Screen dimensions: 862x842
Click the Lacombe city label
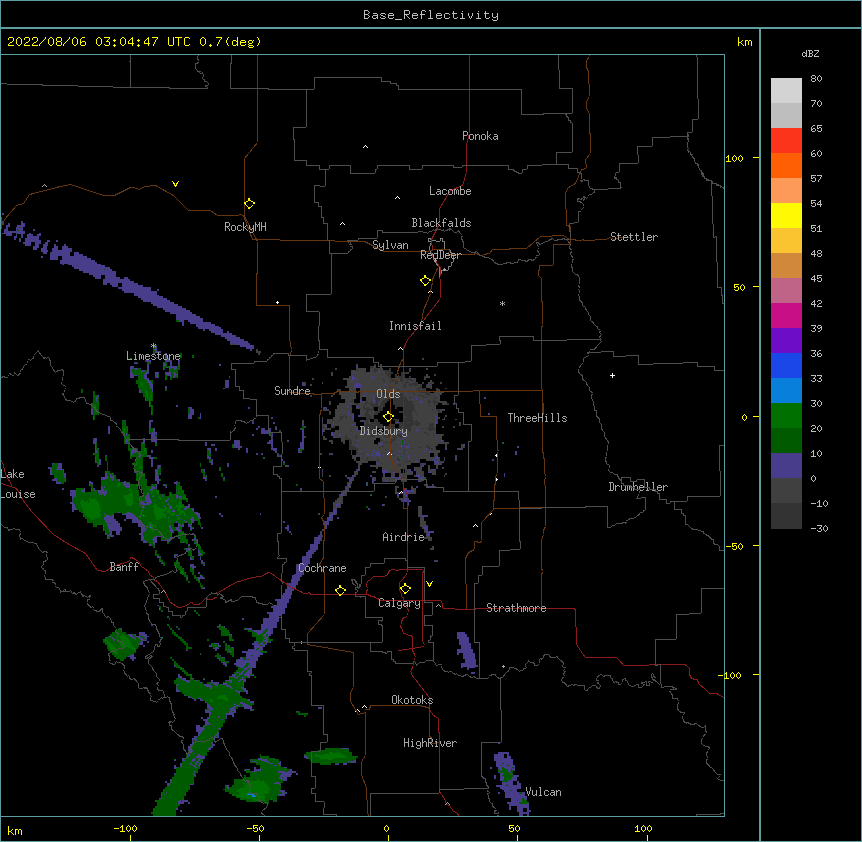pyautogui.click(x=450, y=191)
